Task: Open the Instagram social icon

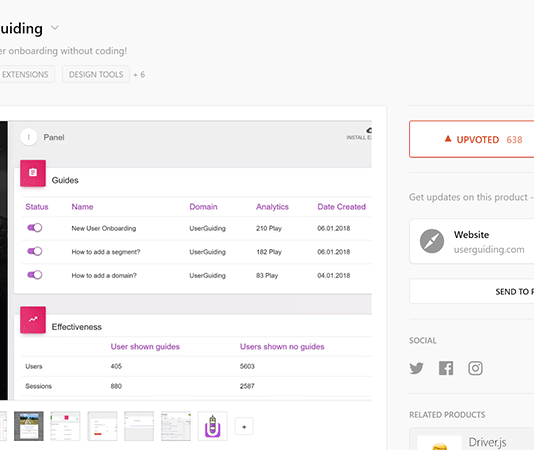Action: 475,368
